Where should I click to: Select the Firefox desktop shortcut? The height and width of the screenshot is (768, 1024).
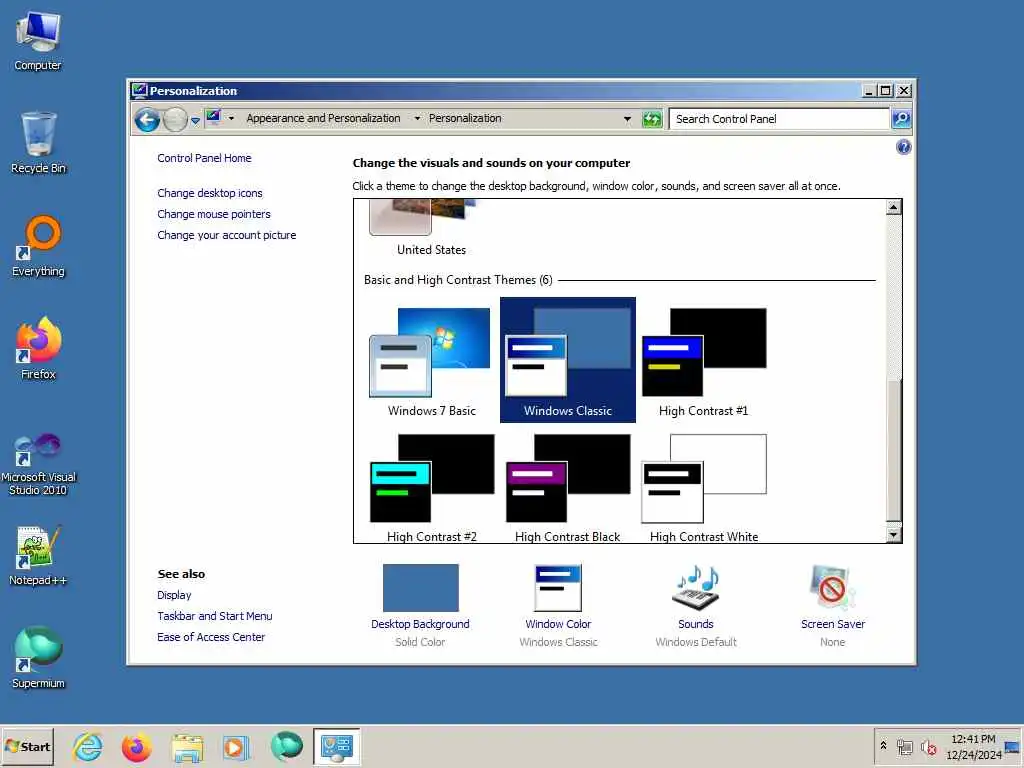point(38,349)
